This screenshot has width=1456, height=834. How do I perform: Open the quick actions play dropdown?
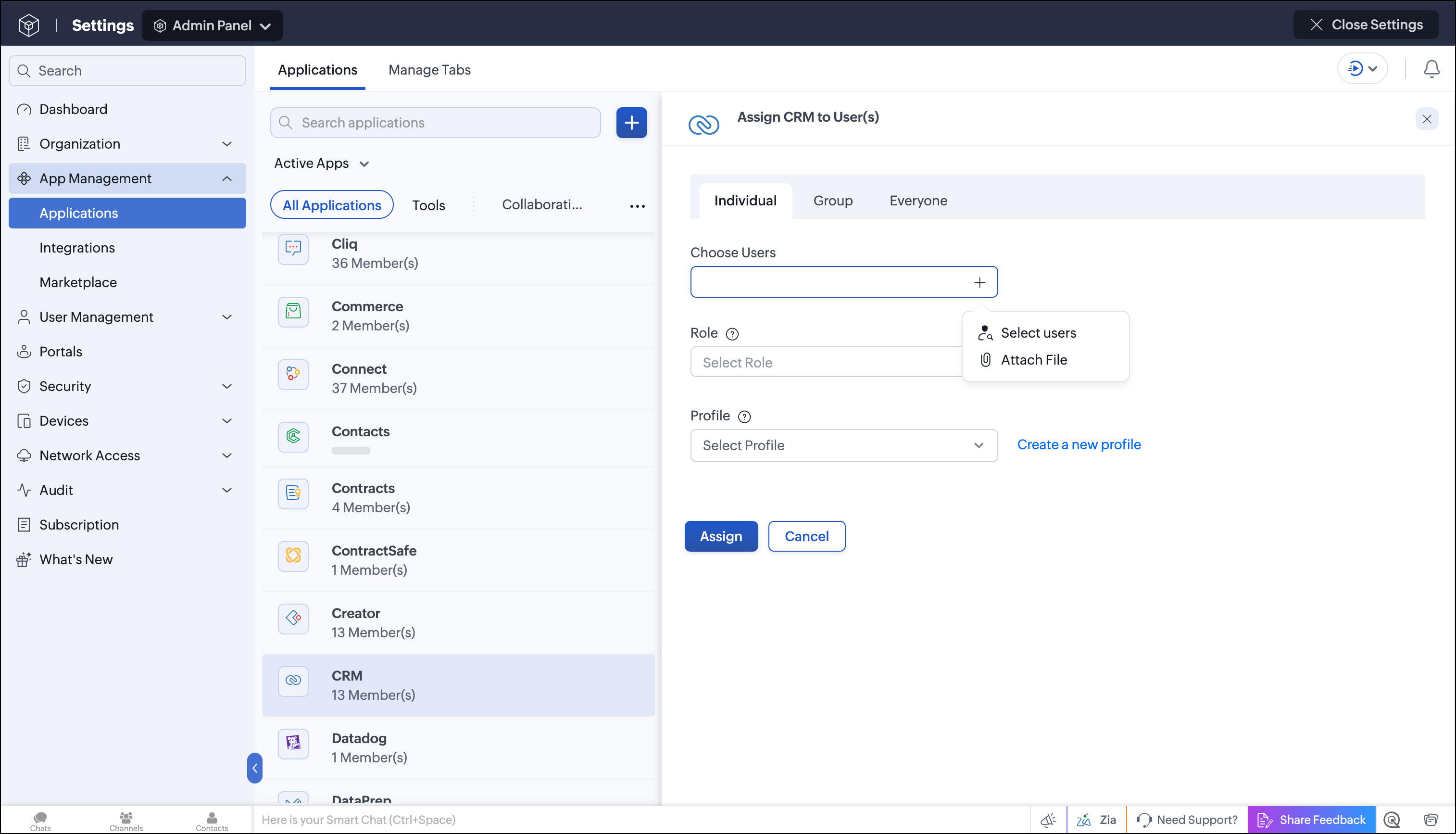[x=1362, y=69]
